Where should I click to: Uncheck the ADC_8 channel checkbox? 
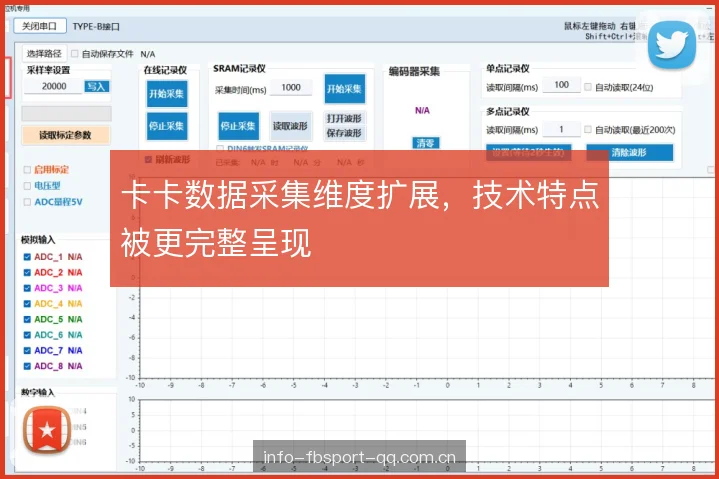coord(27,366)
